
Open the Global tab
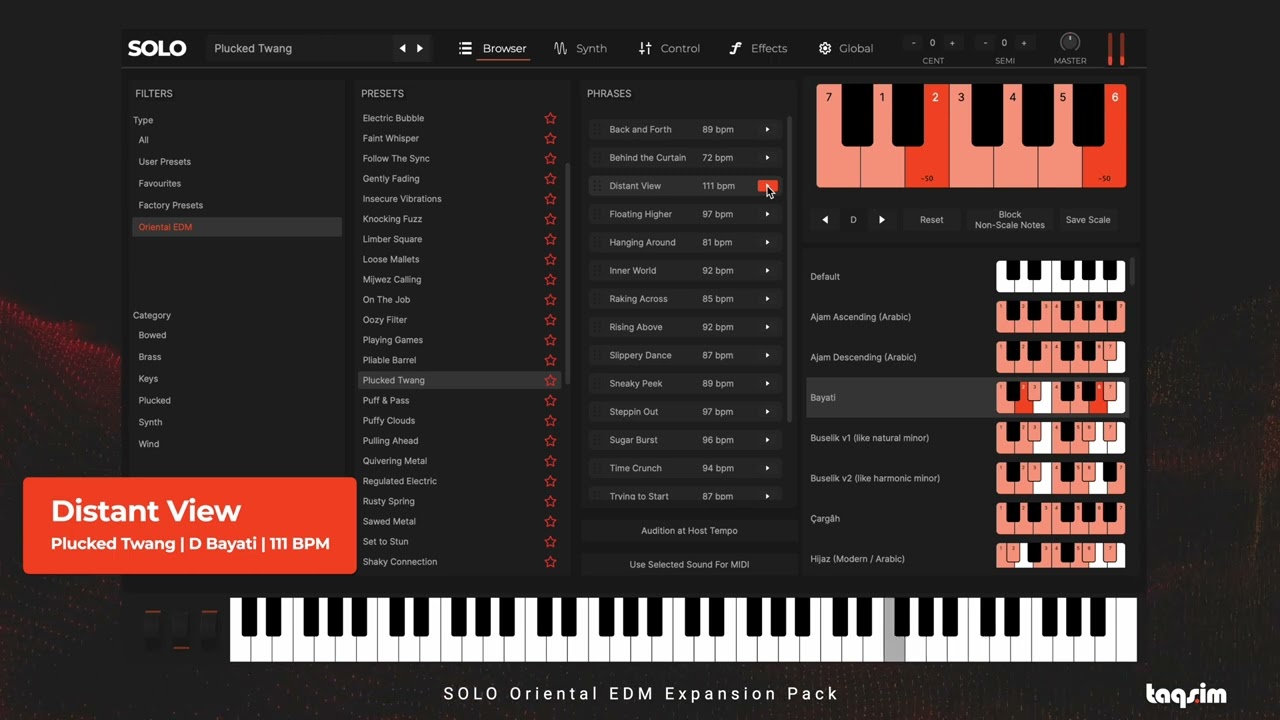(x=846, y=48)
